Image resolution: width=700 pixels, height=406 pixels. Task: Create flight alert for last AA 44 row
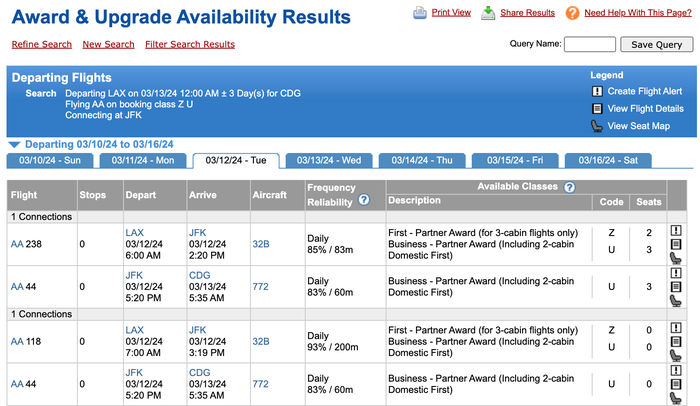676,370
